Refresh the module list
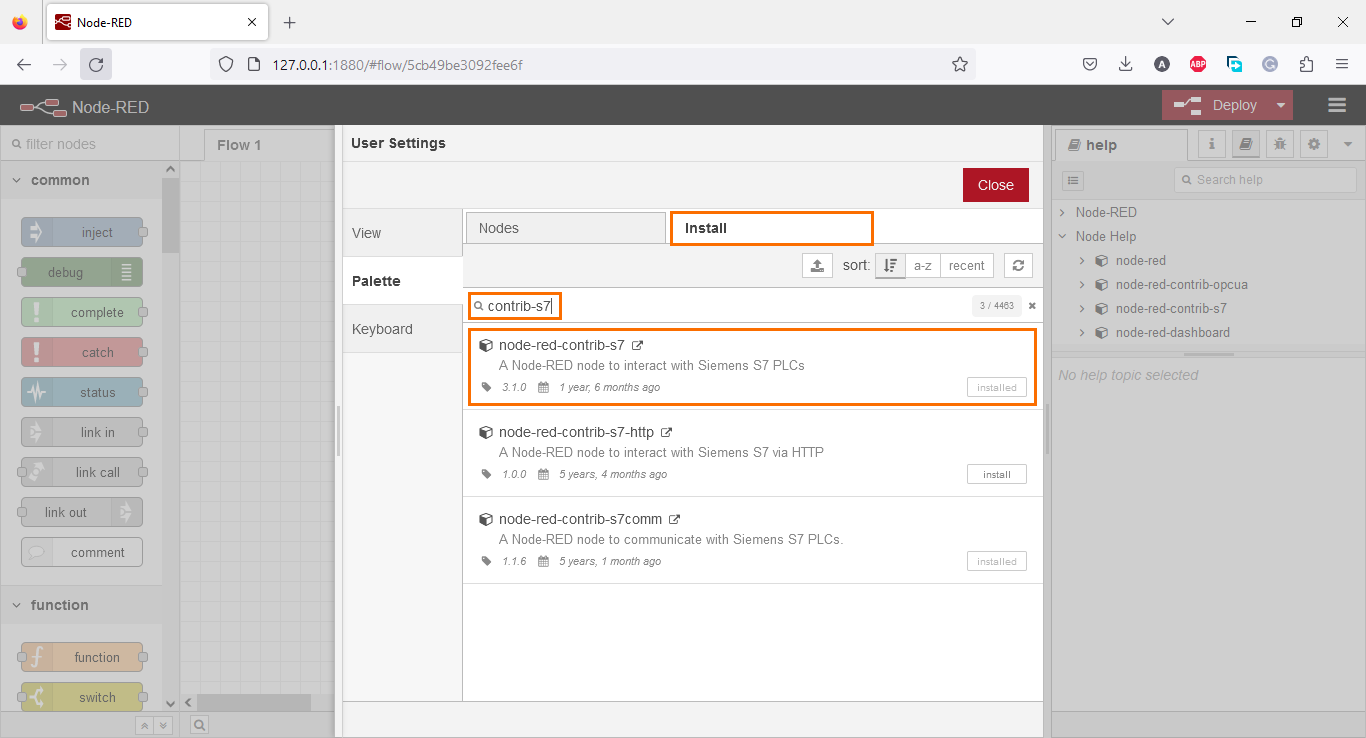This screenshot has width=1366, height=738. click(1018, 265)
